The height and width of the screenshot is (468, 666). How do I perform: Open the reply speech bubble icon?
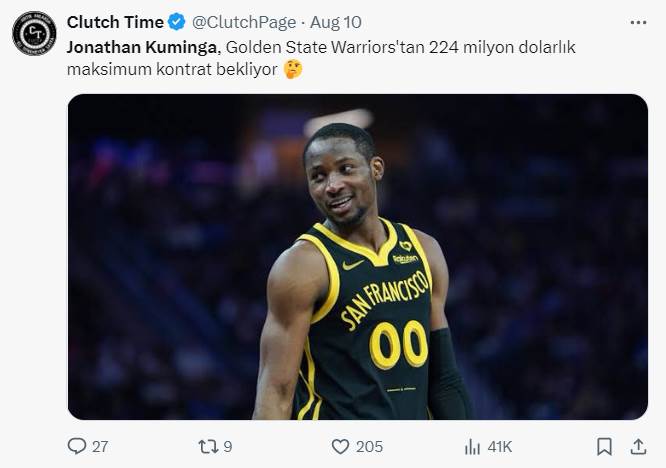77,446
